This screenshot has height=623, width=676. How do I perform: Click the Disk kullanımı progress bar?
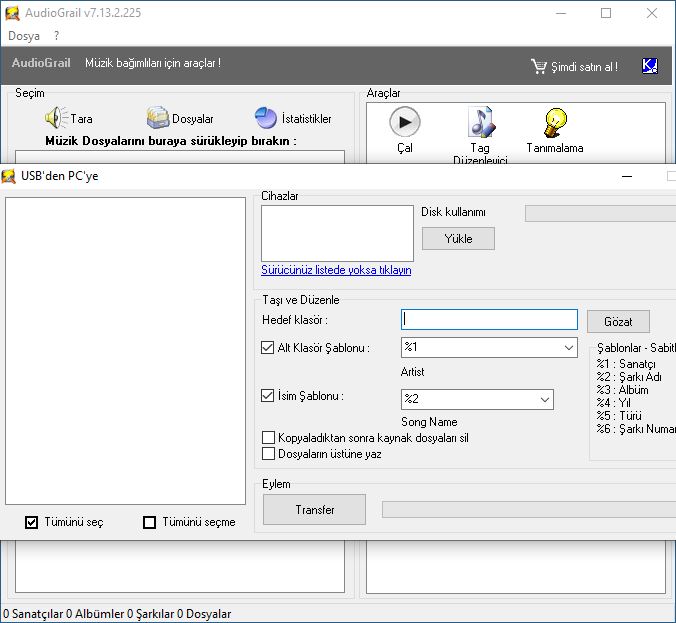[600, 213]
